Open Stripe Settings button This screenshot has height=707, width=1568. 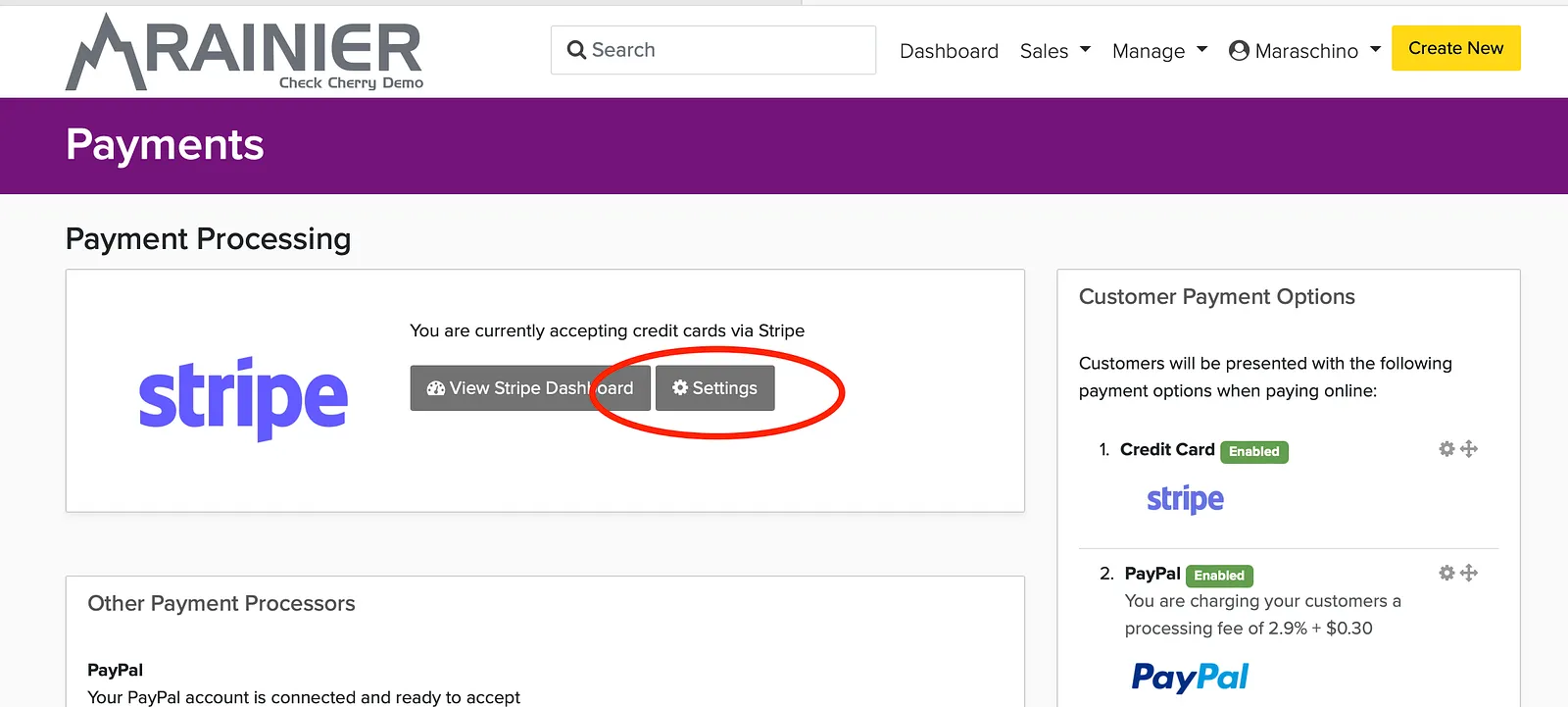pos(714,388)
